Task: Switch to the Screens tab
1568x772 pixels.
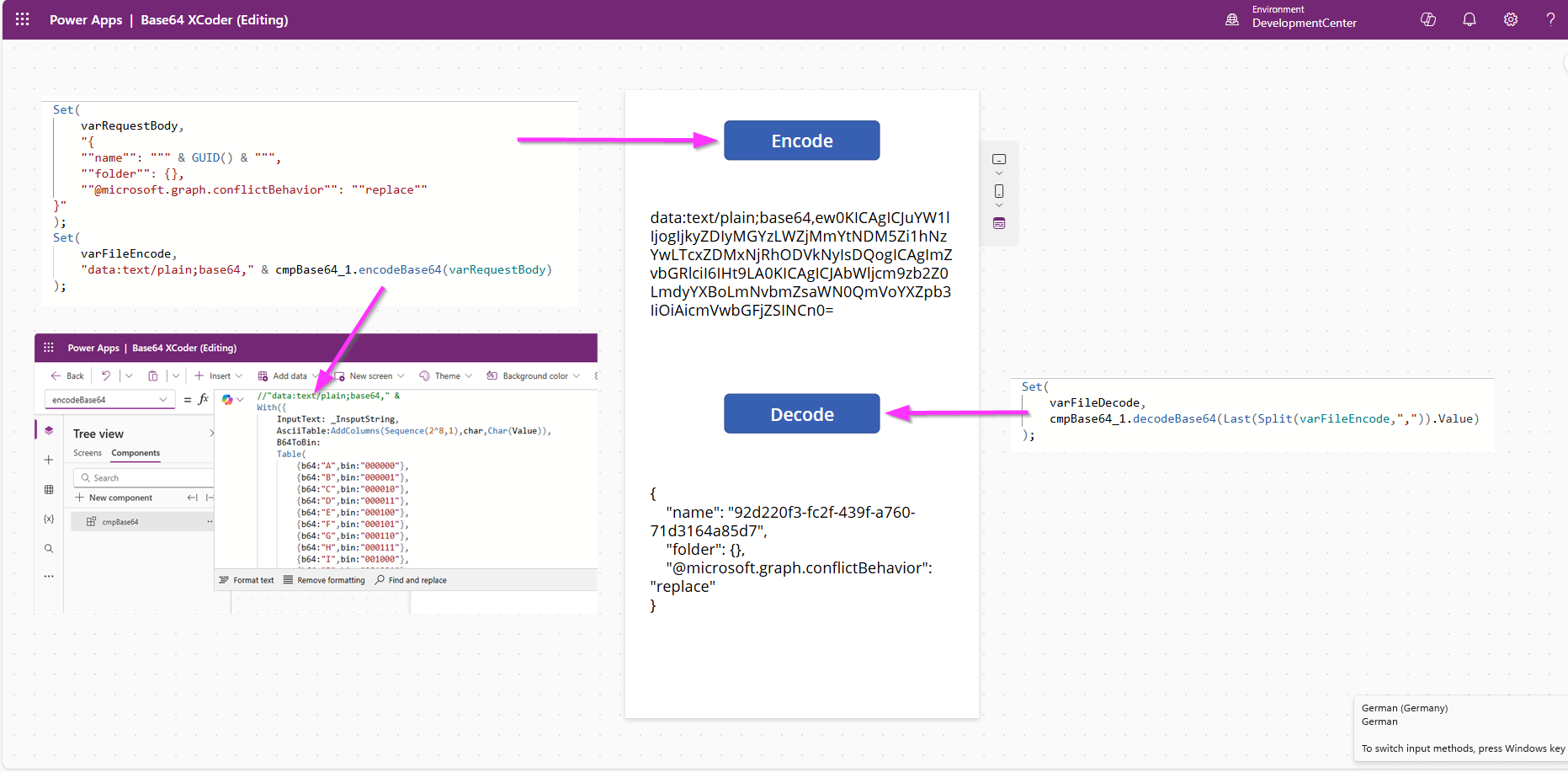Action: (x=88, y=453)
